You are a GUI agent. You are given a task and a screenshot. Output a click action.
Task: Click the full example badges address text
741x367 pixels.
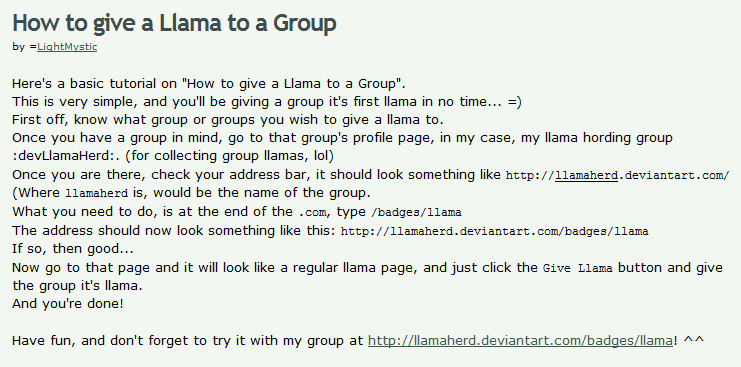click(494, 231)
